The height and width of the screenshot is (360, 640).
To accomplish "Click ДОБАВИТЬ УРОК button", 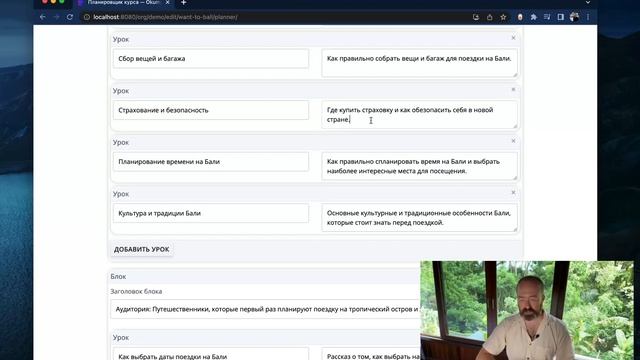I will tap(142, 249).
